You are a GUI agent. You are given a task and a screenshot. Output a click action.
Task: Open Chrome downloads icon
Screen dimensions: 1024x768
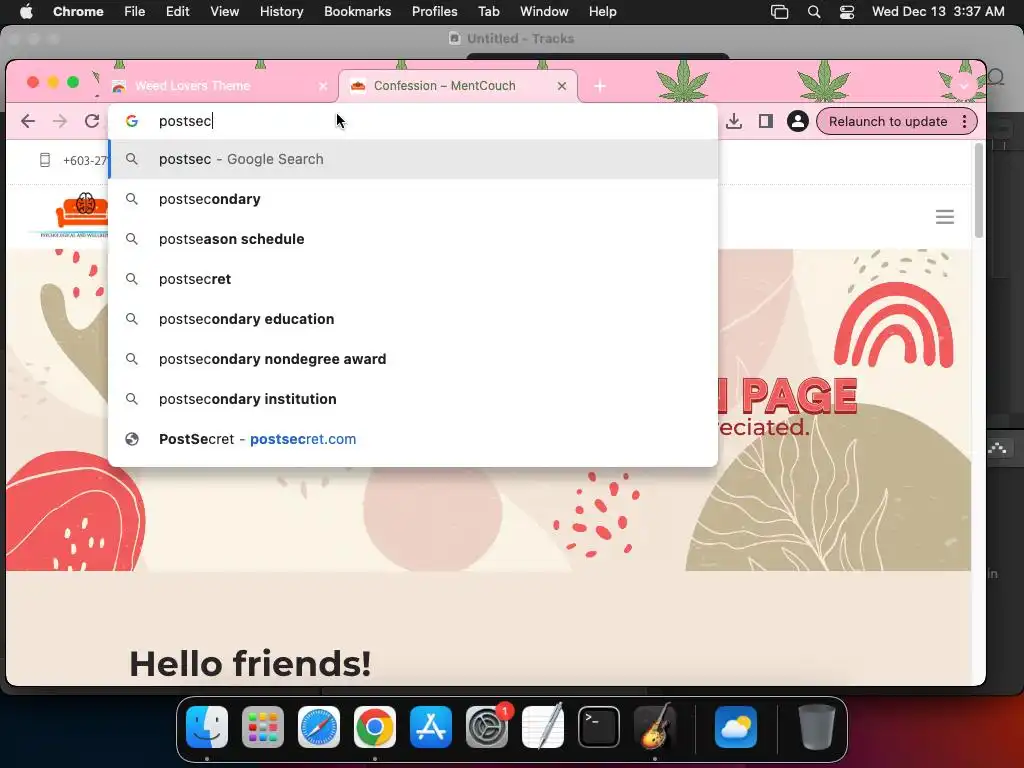(734, 121)
